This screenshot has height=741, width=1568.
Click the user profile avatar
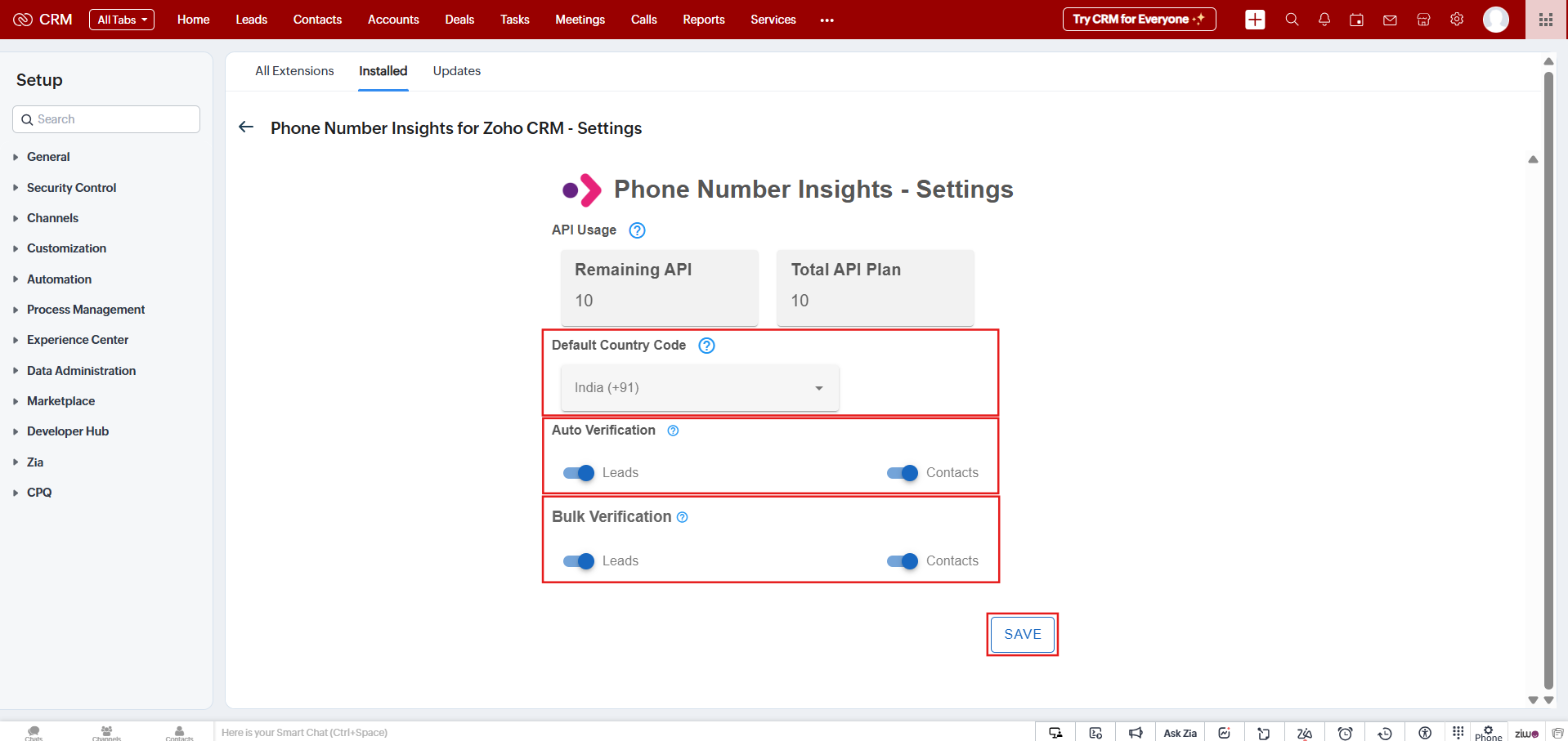coord(1496,20)
